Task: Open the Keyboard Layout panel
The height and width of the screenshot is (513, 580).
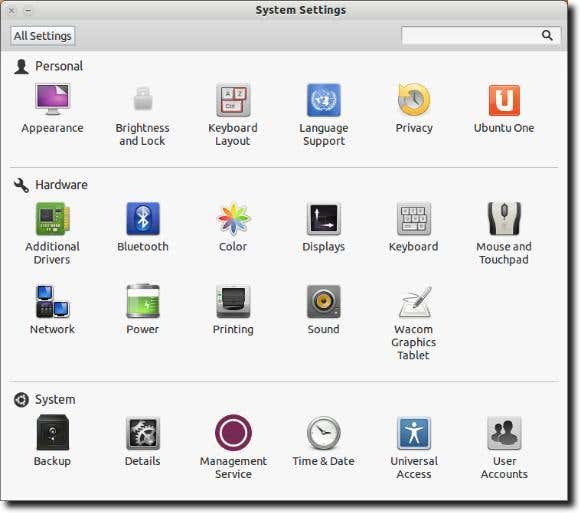Action: click(233, 115)
